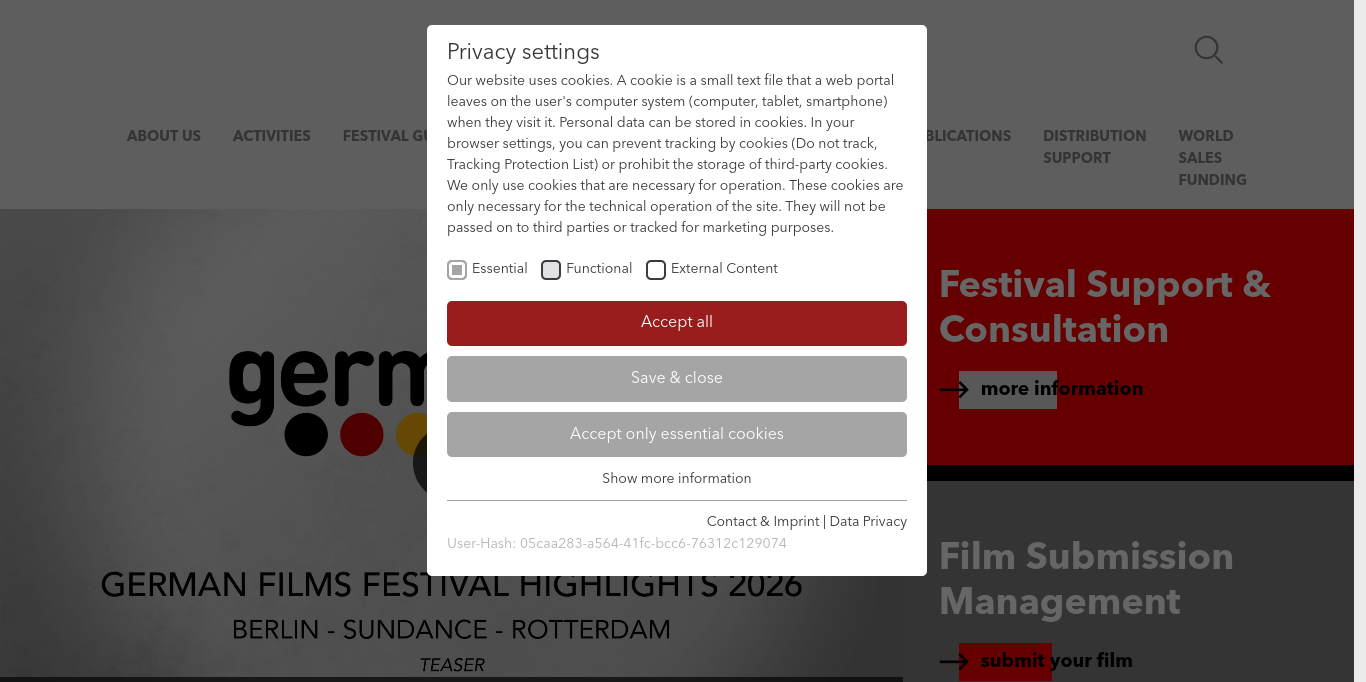Toggle the Essential cookies checkbox
1366x682 pixels.
pyautogui.click(x=457, y=270)
